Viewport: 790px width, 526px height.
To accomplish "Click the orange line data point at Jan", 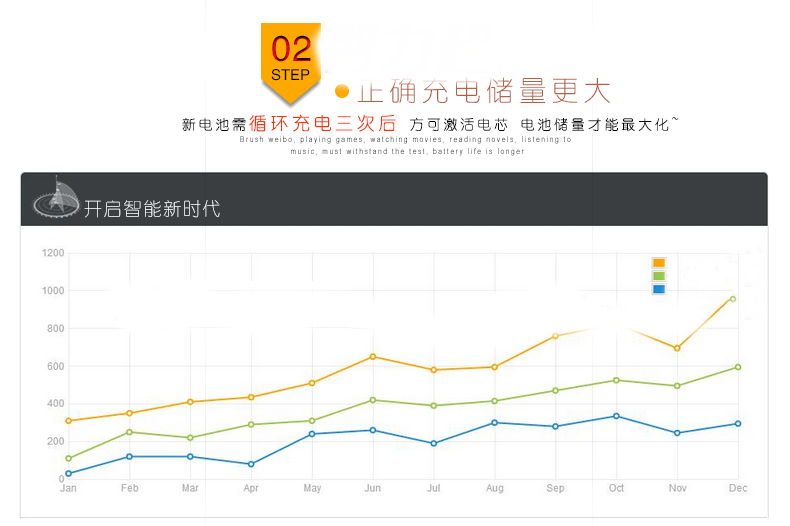I will pyautogui.click(x=69, y=421).
